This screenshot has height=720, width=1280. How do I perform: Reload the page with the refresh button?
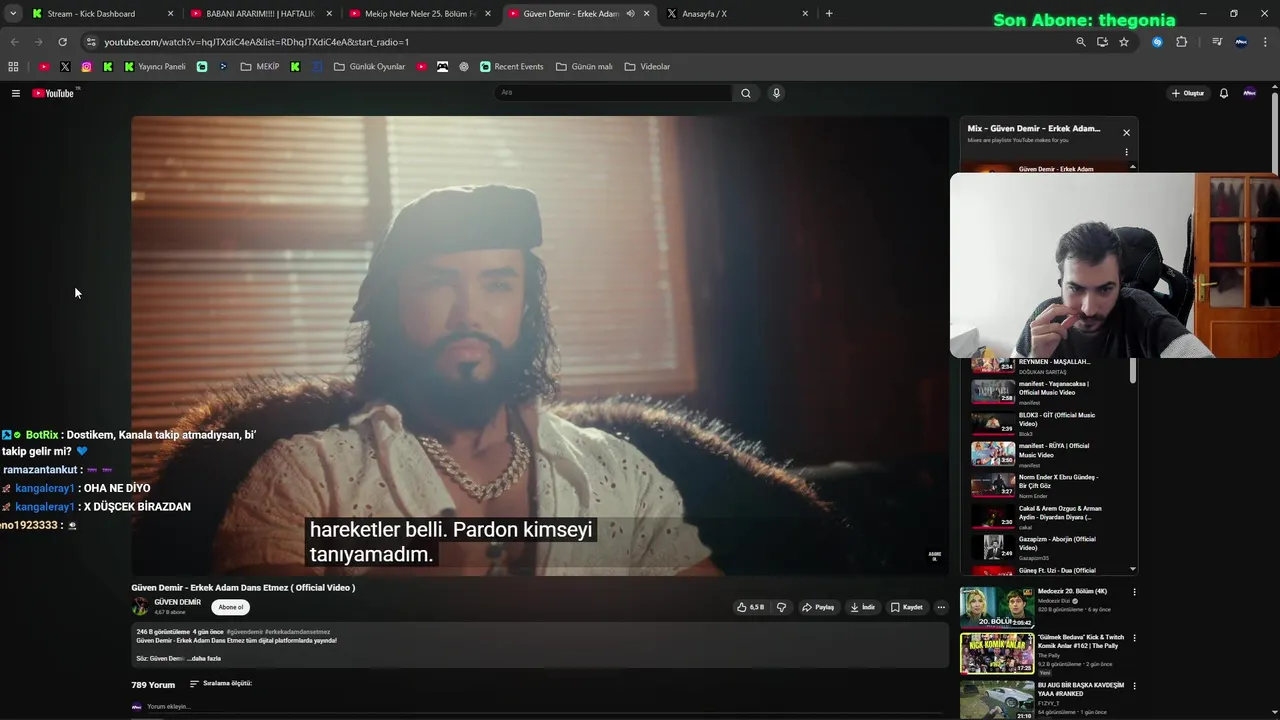(62, 42)
